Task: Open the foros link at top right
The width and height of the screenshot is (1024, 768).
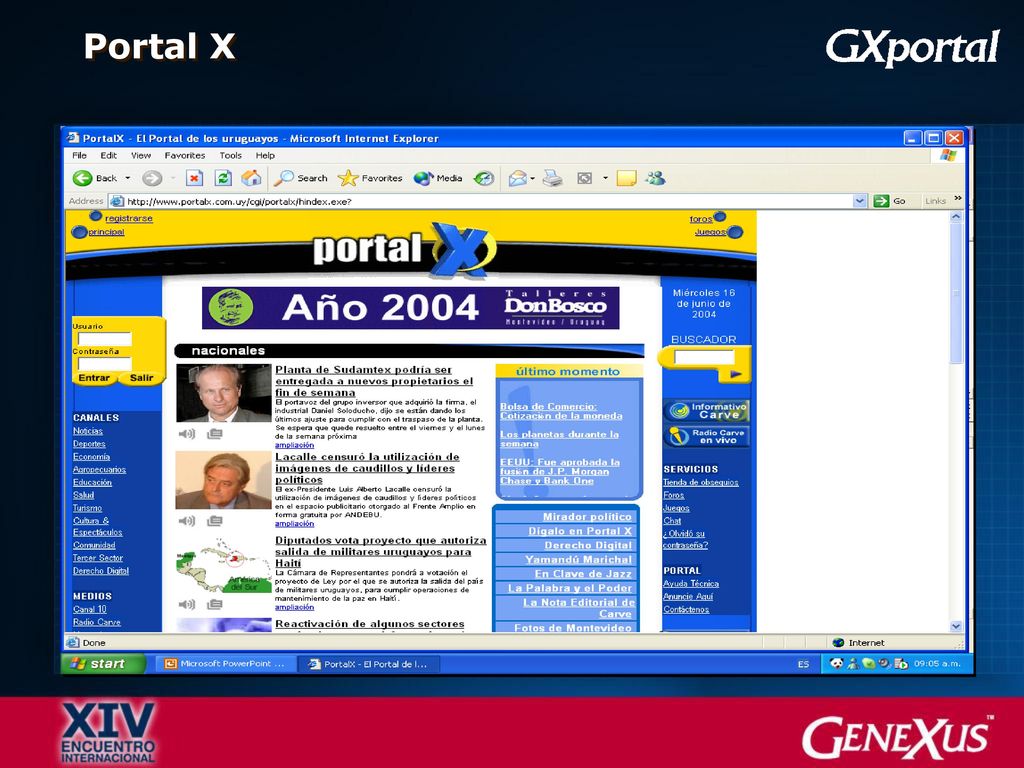Action: click(x=701, y=219)
